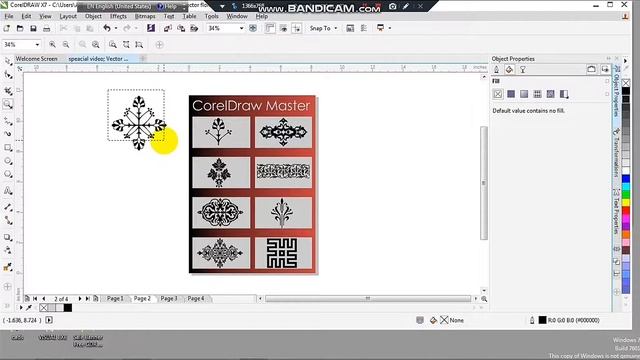The height and width of the screenshot is (360, 640).
Task: Select the Drop Shadow tool
Action: 8,237
